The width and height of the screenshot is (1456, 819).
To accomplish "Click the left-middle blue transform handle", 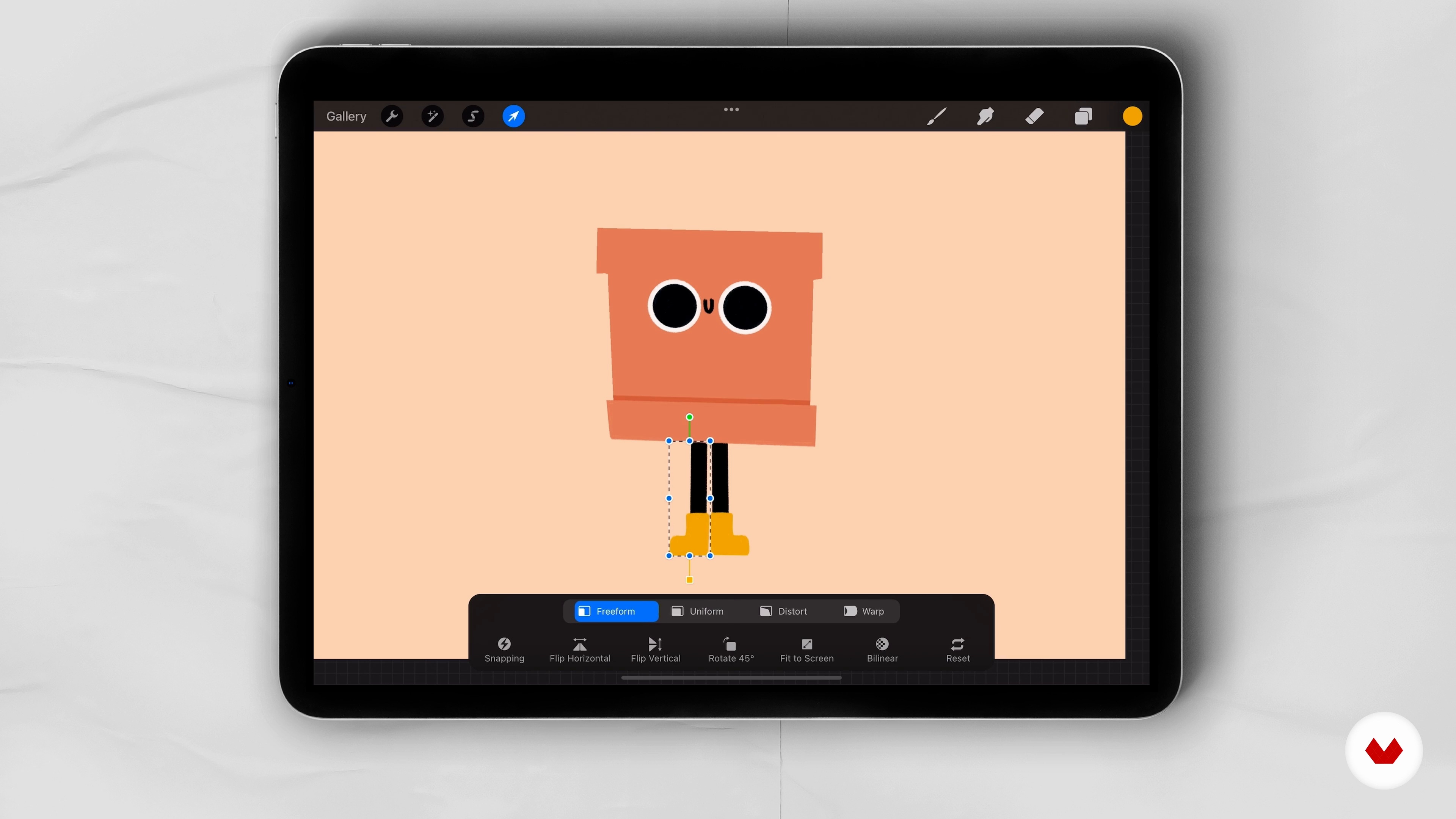I will click(669, 499).
